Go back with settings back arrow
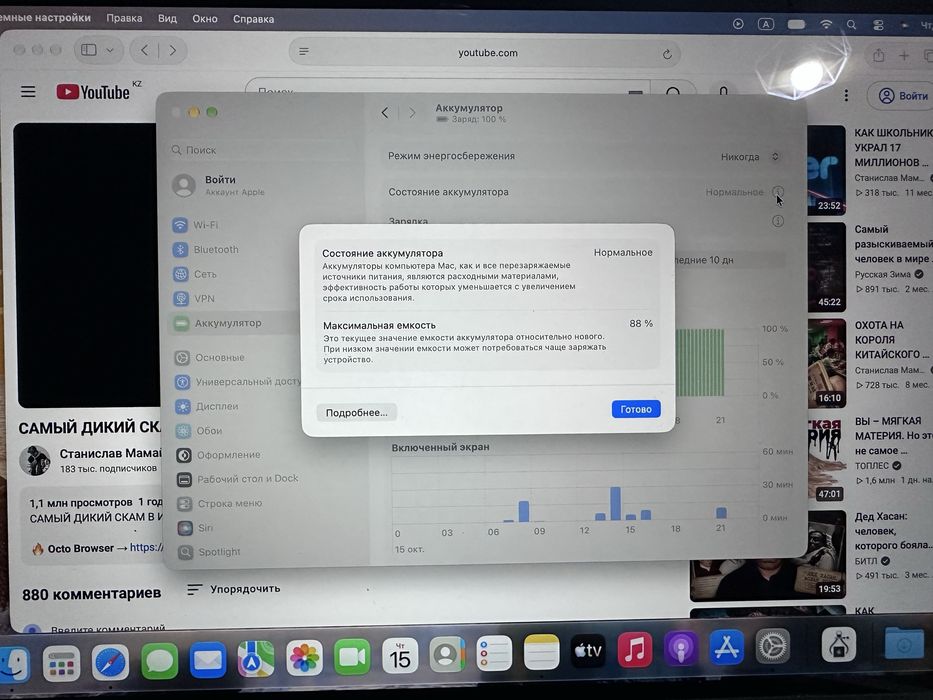The image size is (933, 700). (385, 112)
